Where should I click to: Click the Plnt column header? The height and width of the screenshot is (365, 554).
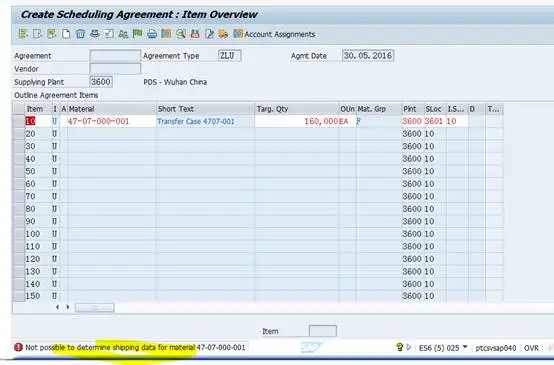(x=413, y=109)
